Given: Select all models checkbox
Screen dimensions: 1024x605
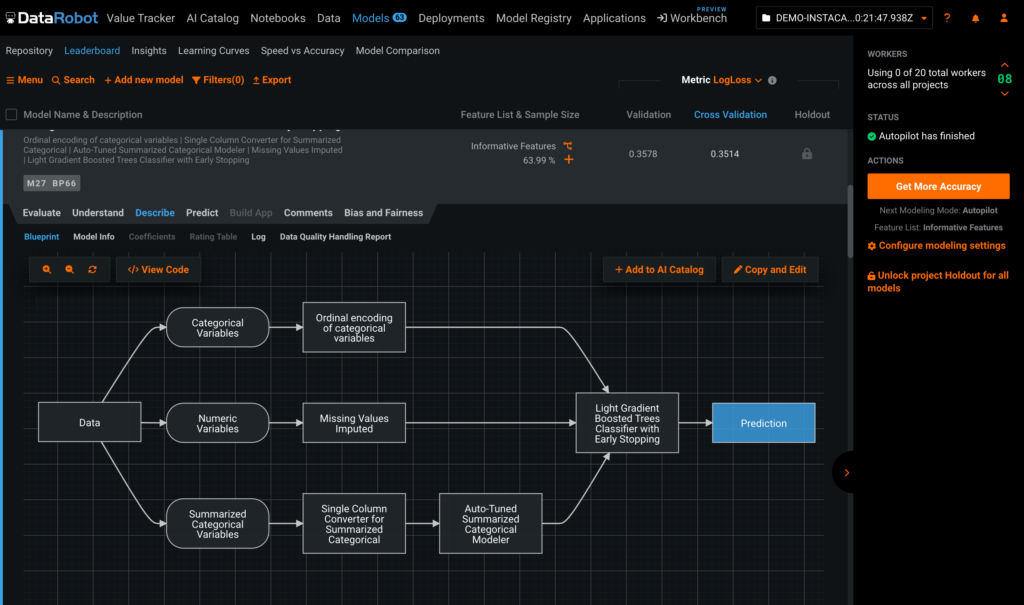Looking at the screenshot, I should pos(11,114).
